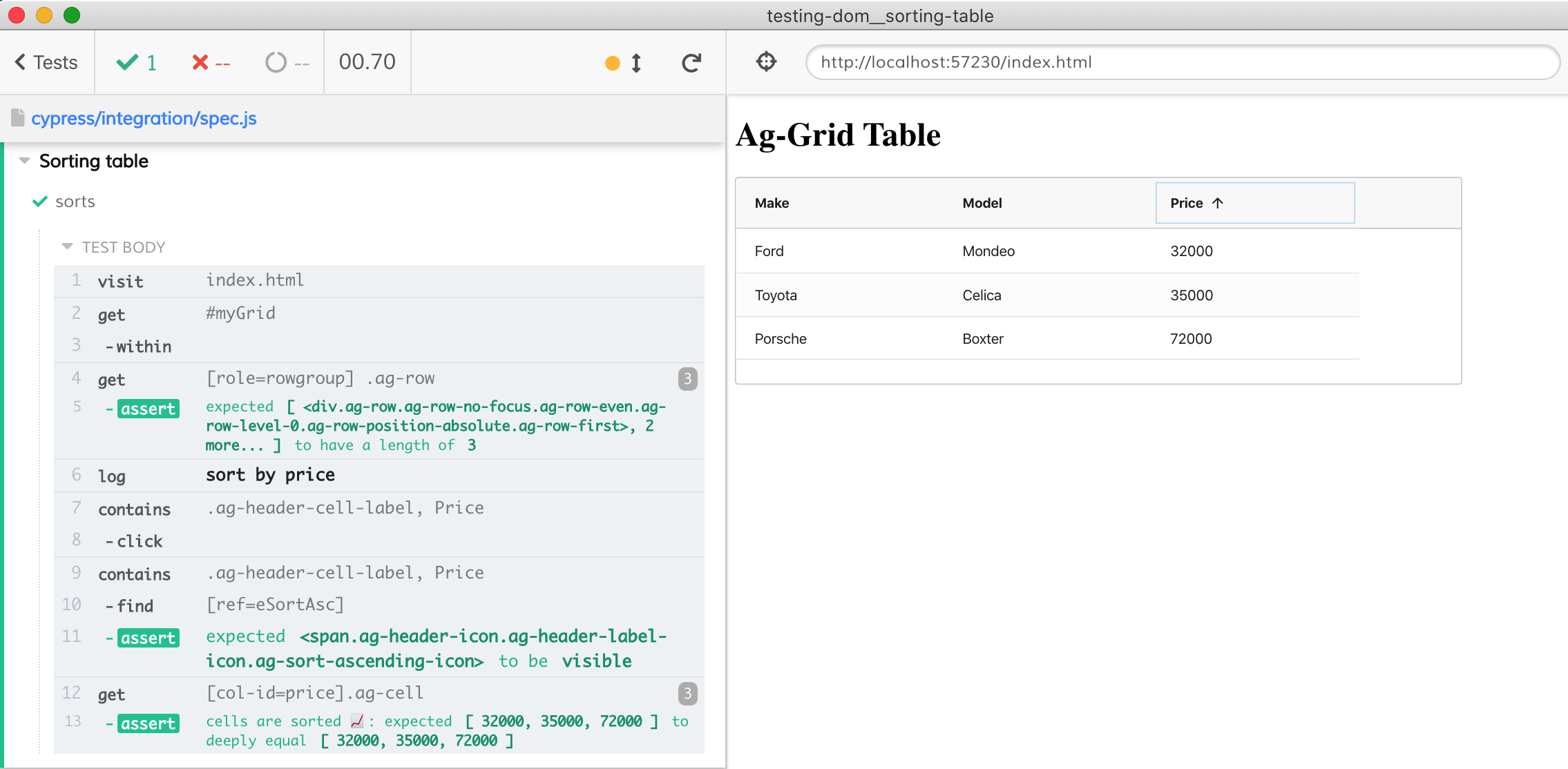Image resolution: width=1568 pixels, height=769 pixels.
Task: Sort by the Make column header
Action: [x=772, y=203]
